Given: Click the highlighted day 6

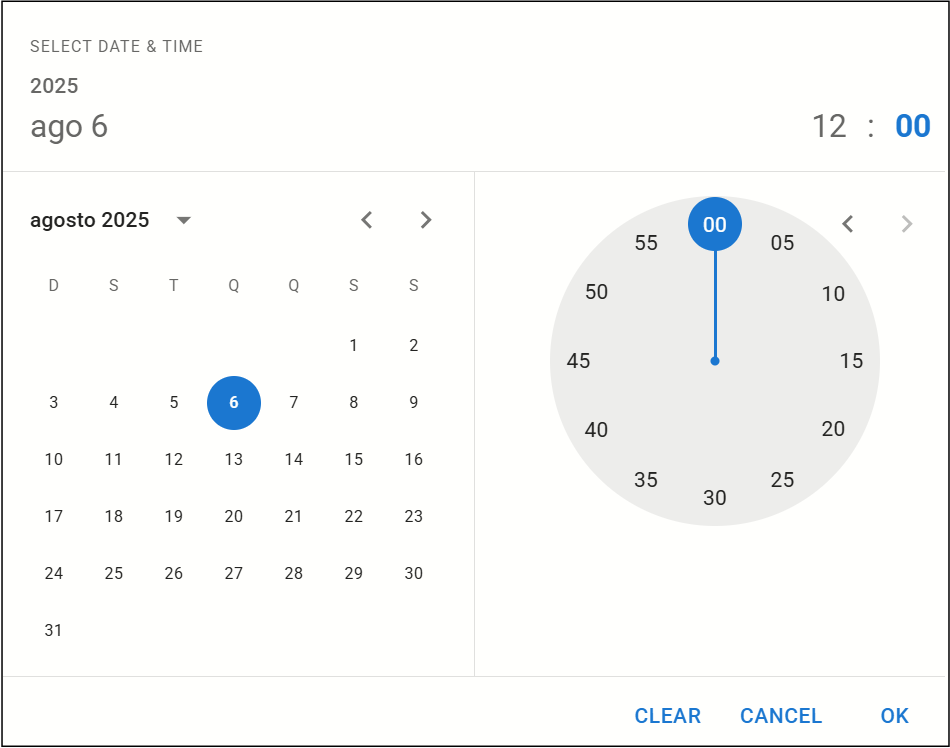Looking at the screenshot, I should coord(234,403).
